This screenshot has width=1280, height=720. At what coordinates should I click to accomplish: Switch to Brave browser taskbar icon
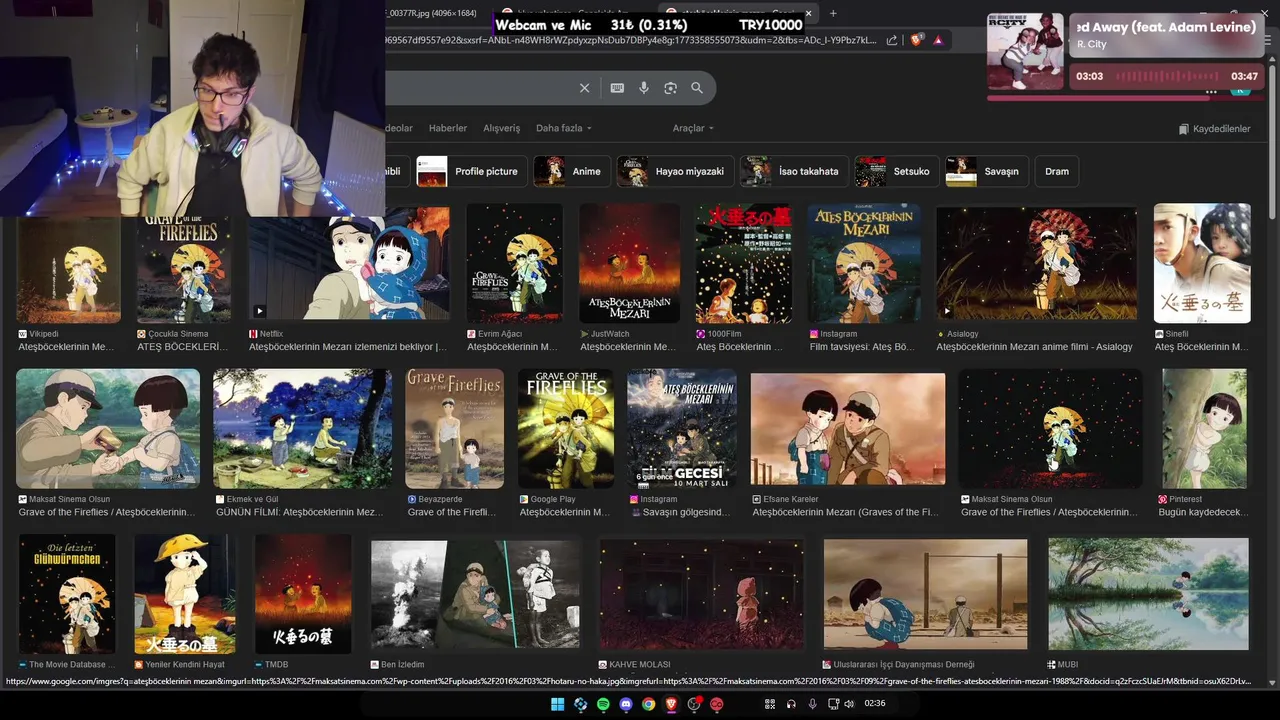pos(671,704)
